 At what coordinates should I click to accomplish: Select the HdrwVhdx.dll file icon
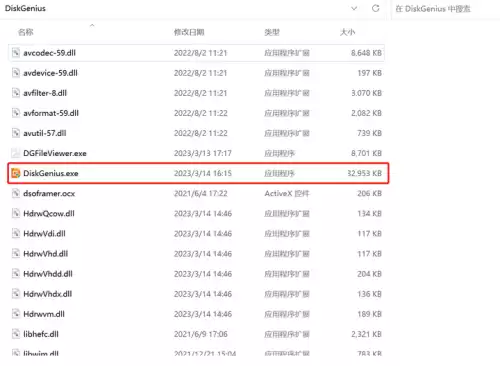(16, 294)
